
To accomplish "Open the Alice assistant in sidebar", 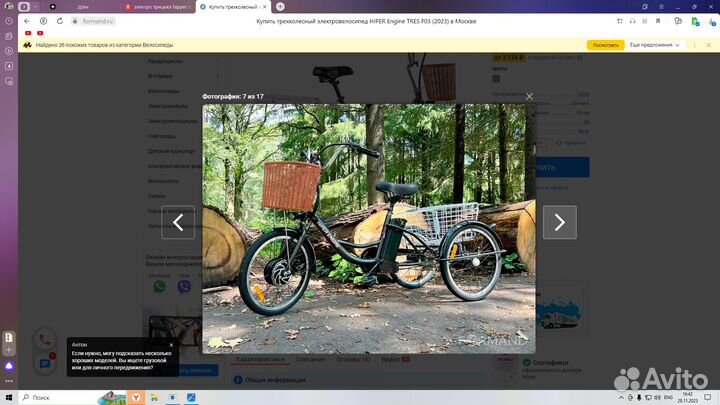I will point(9,366).
